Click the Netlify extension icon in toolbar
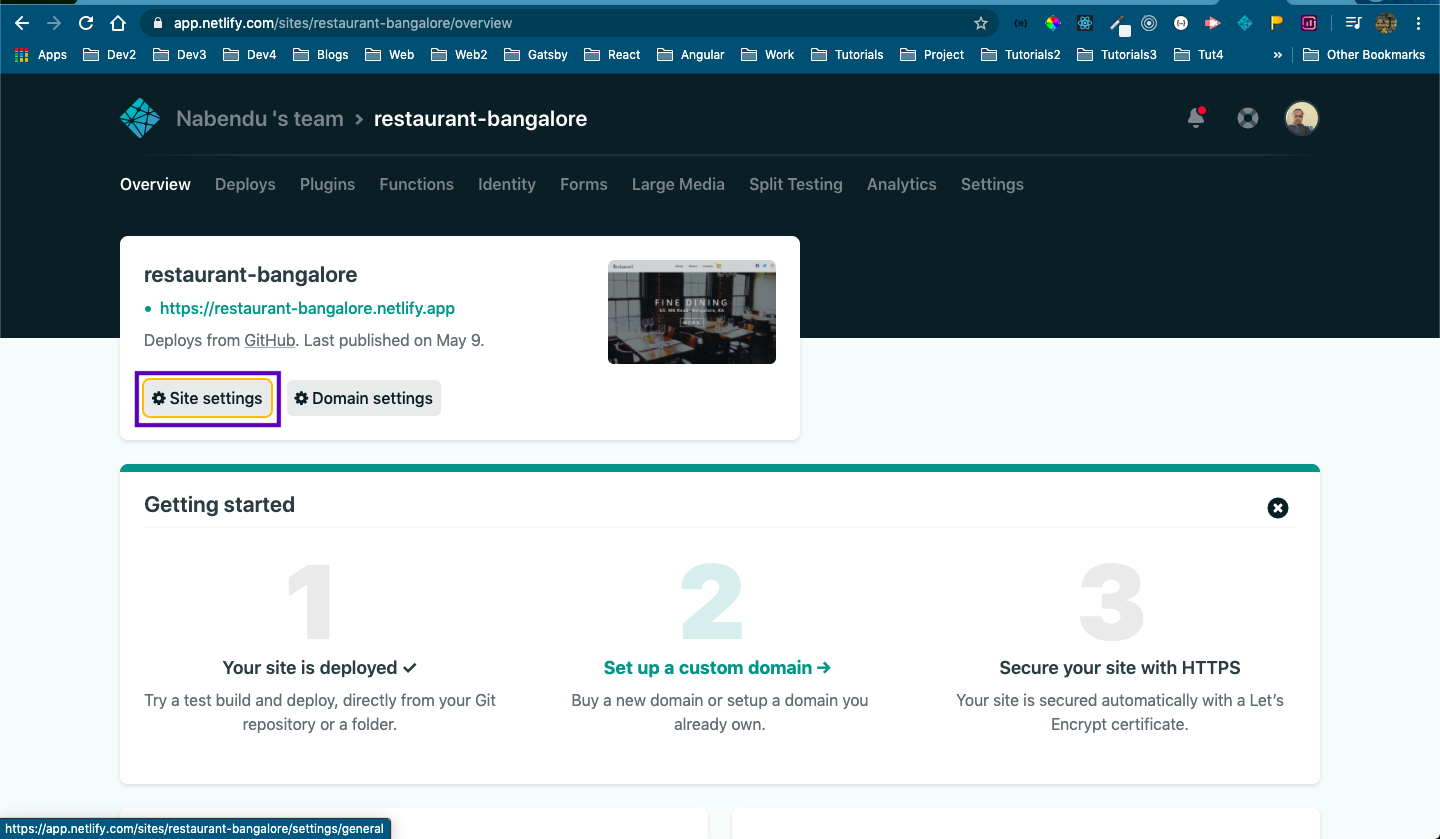The image size is (1440, 839). tap(1244, 23)
